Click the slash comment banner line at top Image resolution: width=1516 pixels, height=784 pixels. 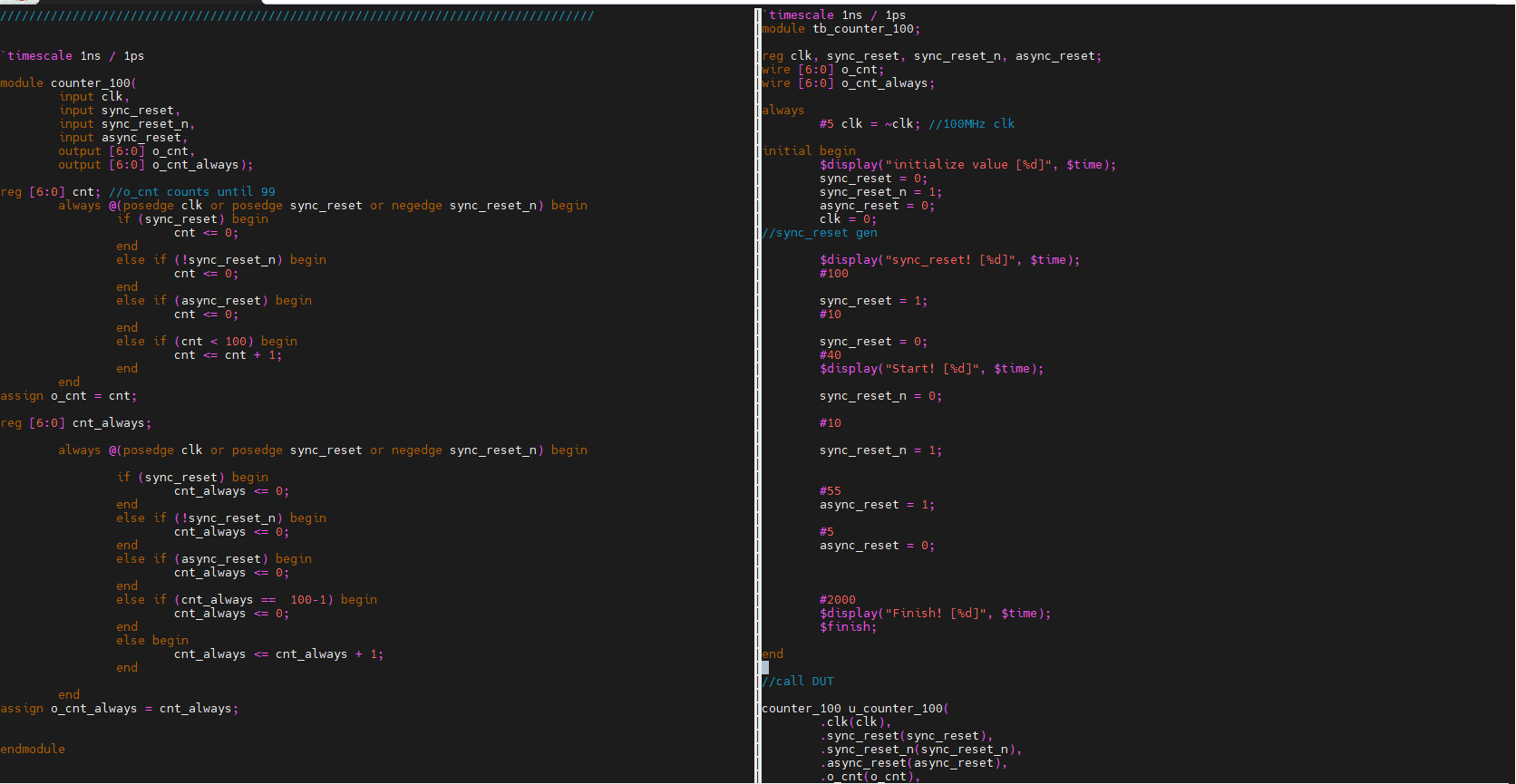(x=297, y=15)
